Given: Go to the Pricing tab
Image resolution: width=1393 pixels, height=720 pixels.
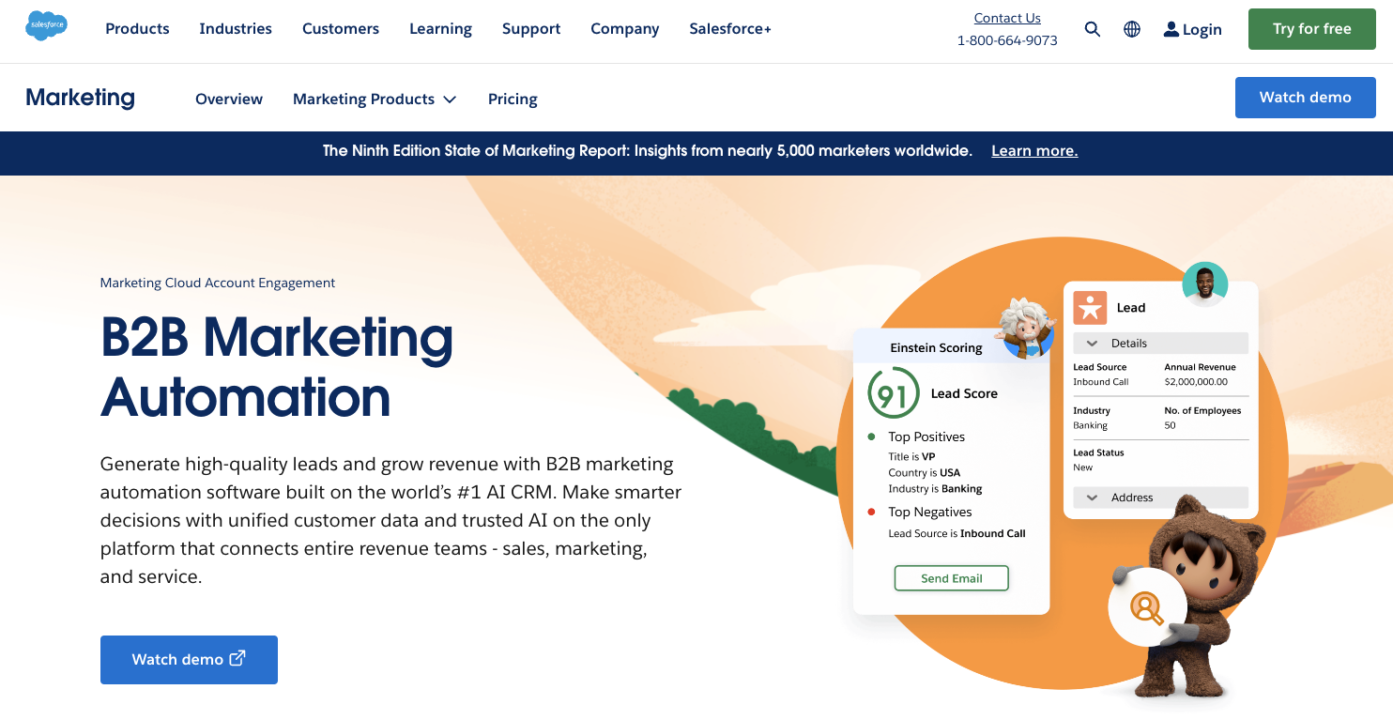Looking at the screenshot, I should (x=513, y=99).
